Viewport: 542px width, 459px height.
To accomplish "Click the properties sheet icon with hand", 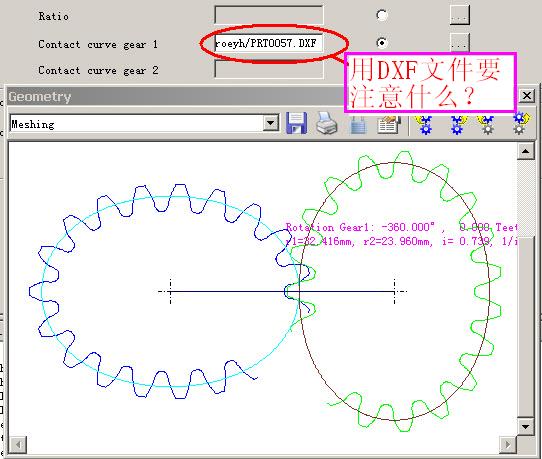I will 389,124.
